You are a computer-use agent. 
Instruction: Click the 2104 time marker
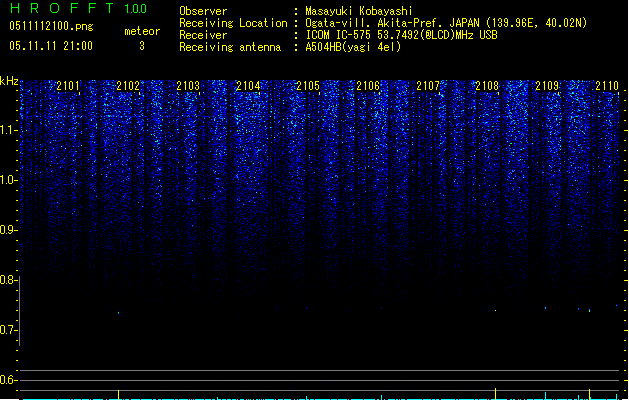(x=248, y=86)
